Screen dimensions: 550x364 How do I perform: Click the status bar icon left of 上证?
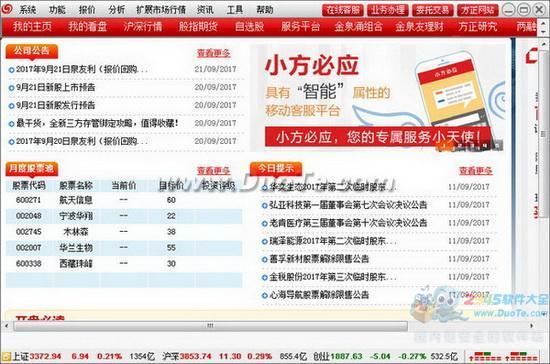(x=6, y=357)
